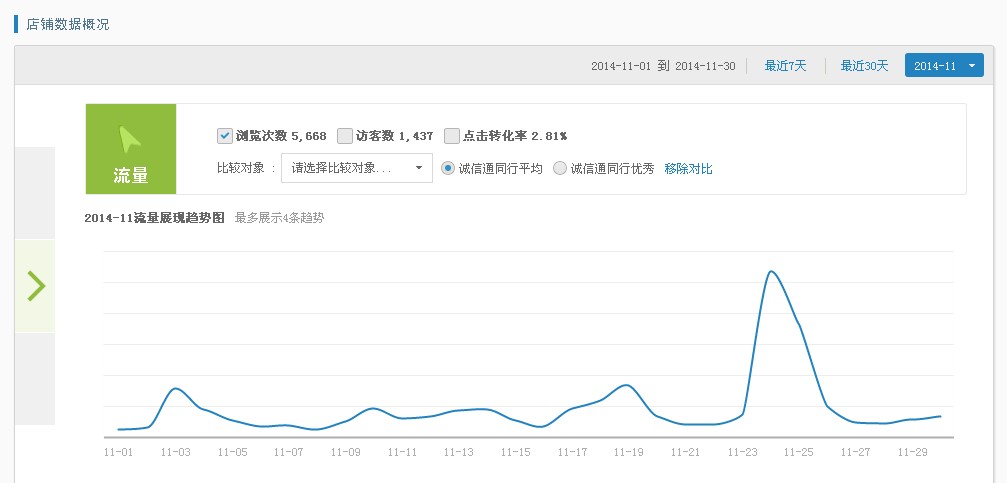Switch to 最近30天 date range
Image resolution: width=1007 pixels, height=483 pixels.
(864, 66)
